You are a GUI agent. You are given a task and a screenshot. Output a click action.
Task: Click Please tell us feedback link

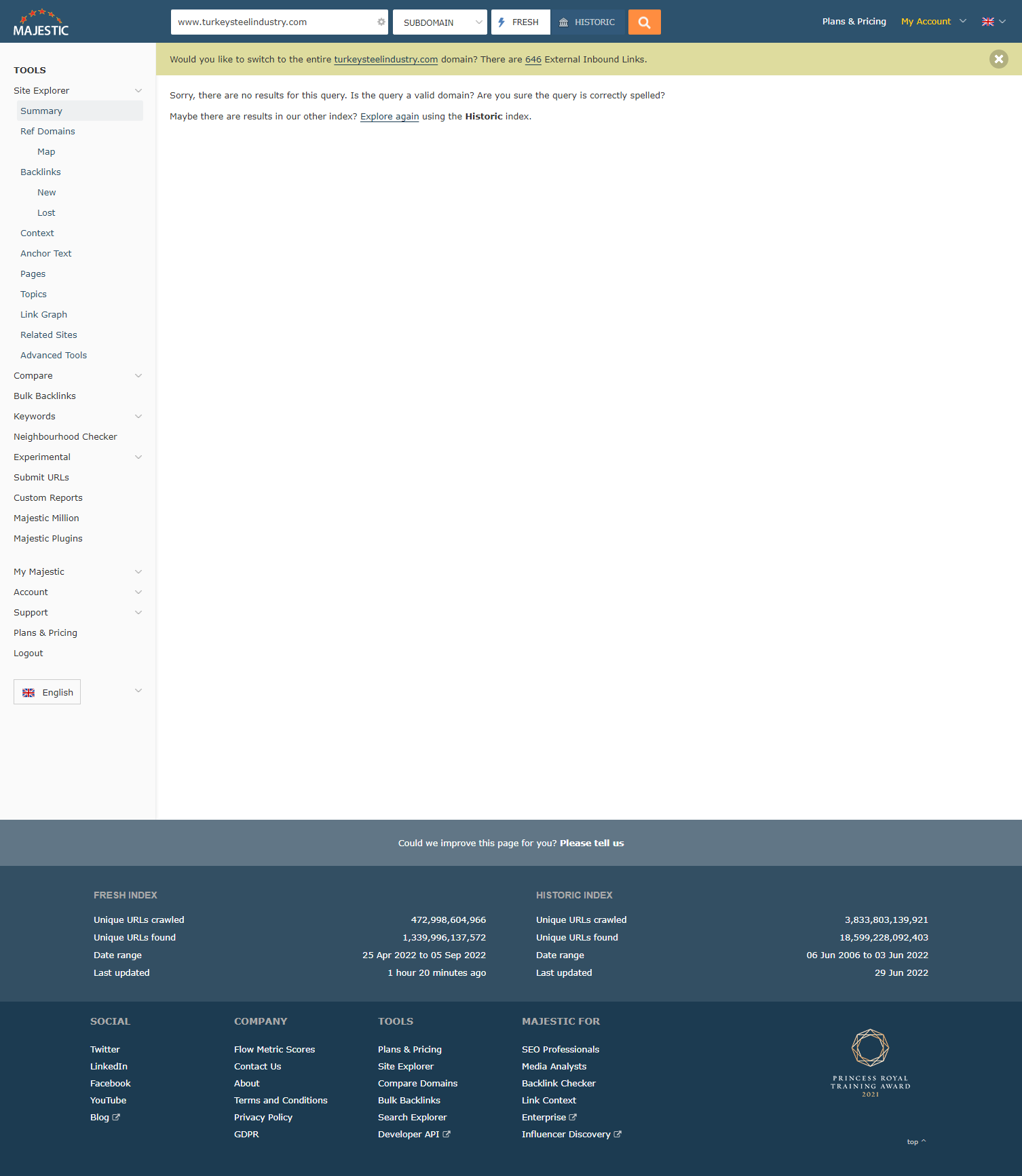pos(592,843)
